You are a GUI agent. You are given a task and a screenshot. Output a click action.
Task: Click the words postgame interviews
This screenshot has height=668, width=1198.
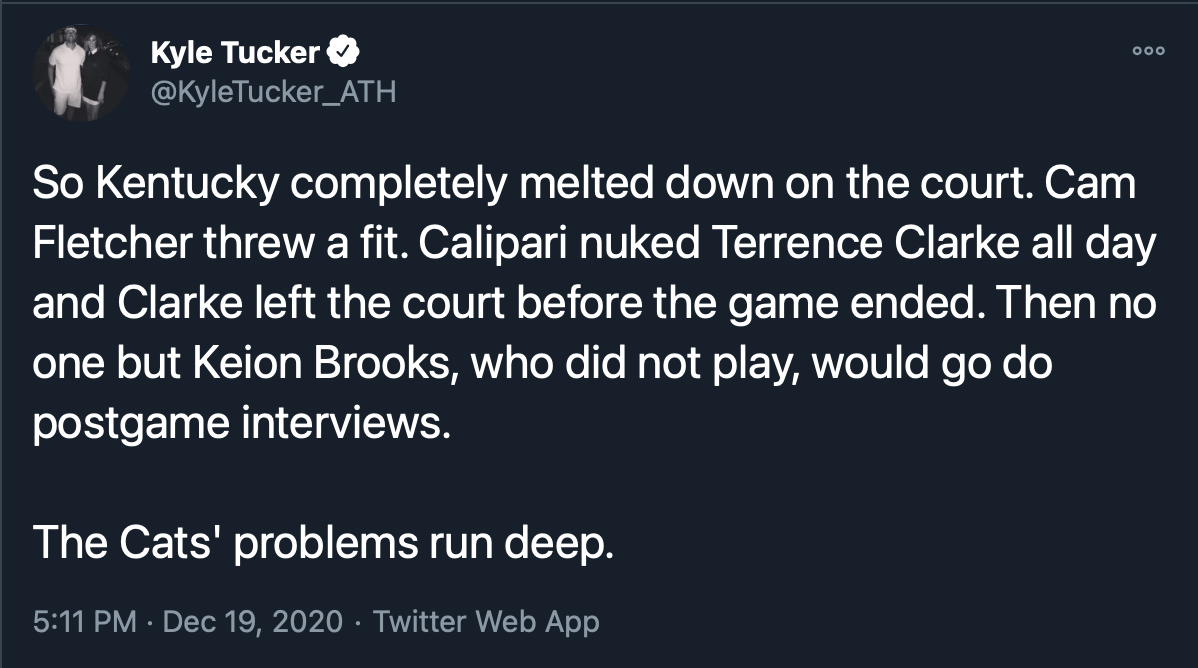click(237, 424)
